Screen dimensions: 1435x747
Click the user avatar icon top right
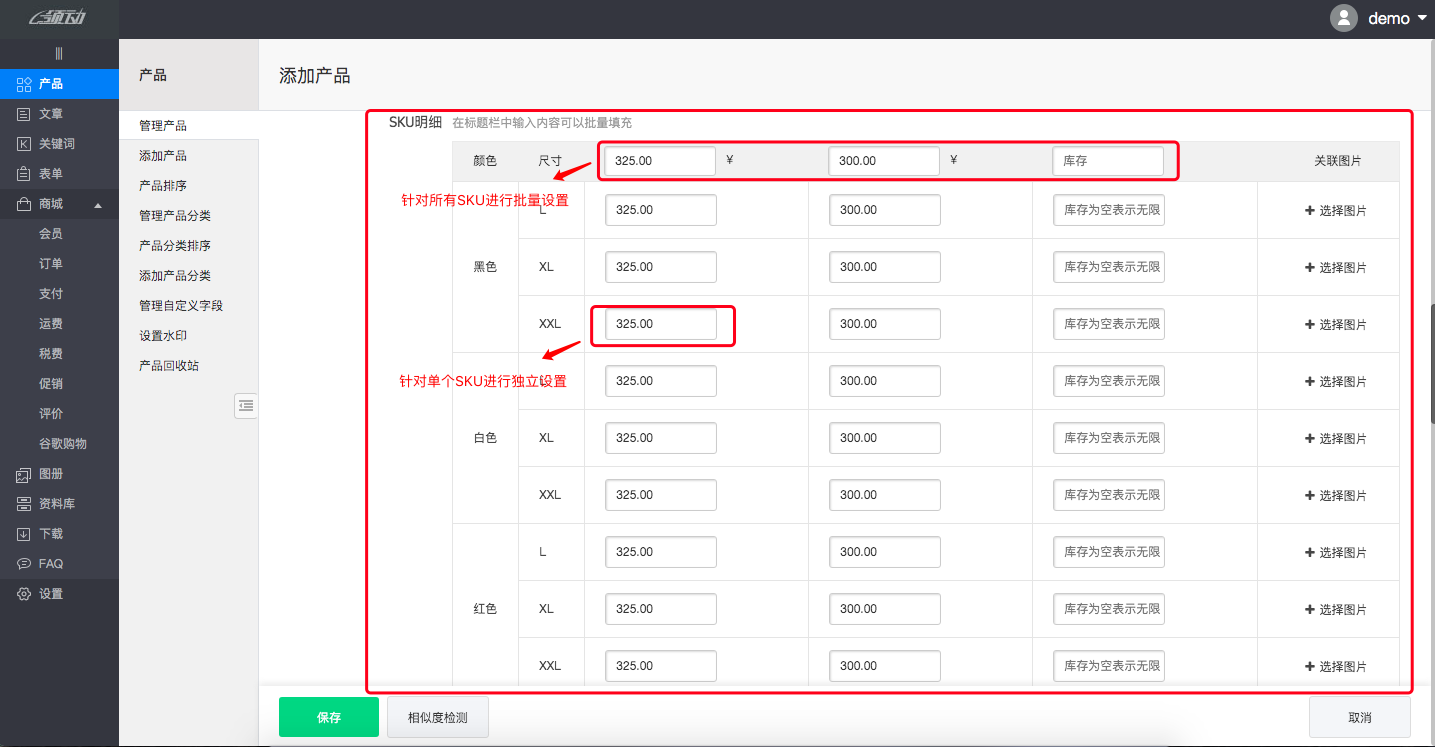[x=1343, y=17]
